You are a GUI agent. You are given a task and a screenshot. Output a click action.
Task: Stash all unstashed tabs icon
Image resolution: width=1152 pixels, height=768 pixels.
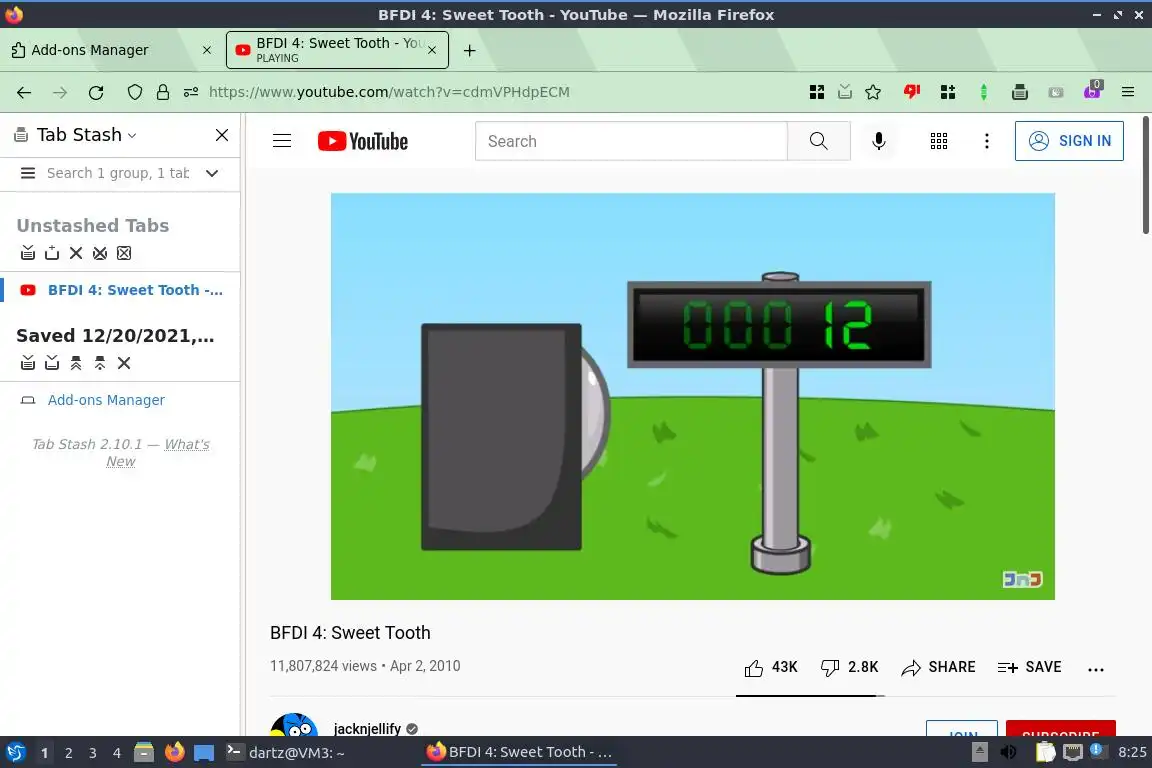[x=28, y=253]
